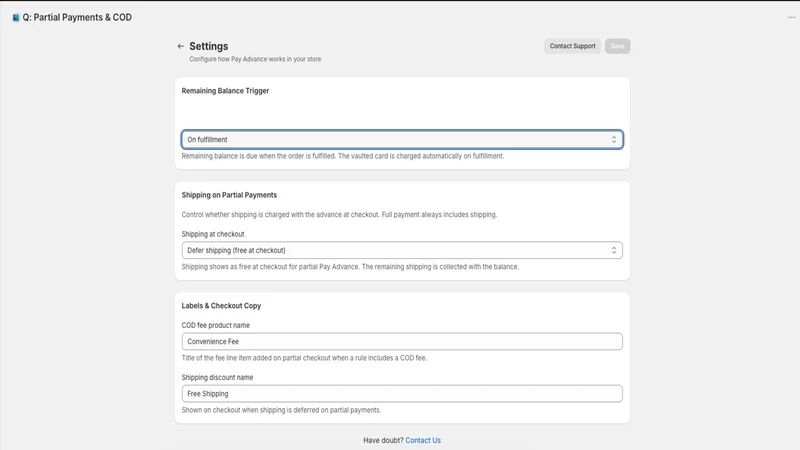Go back using the arrow beside Settings
This screenshot has width=800, height=450.
pos(181,46)
